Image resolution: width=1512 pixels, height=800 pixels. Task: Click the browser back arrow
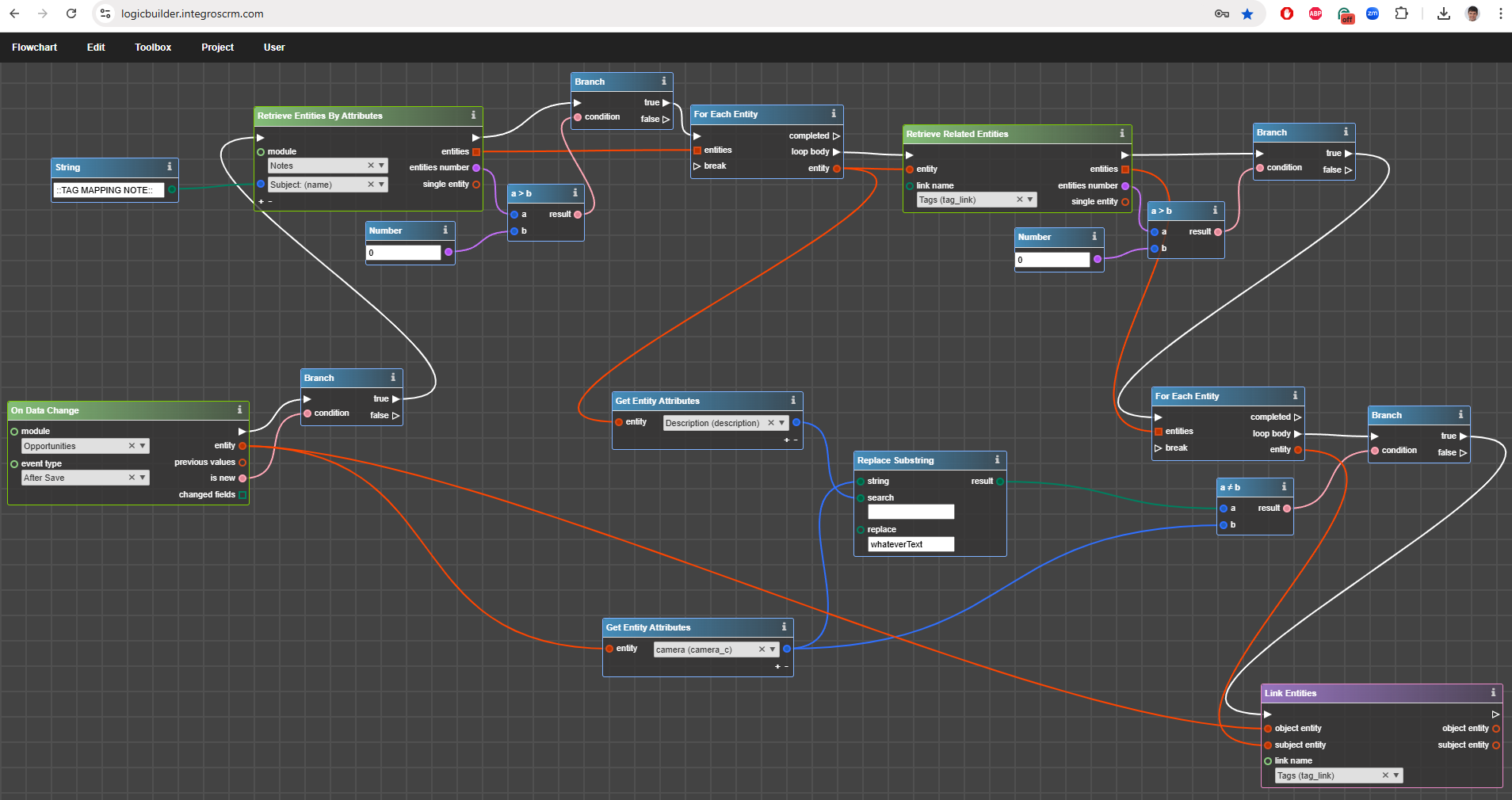(14, 13)
